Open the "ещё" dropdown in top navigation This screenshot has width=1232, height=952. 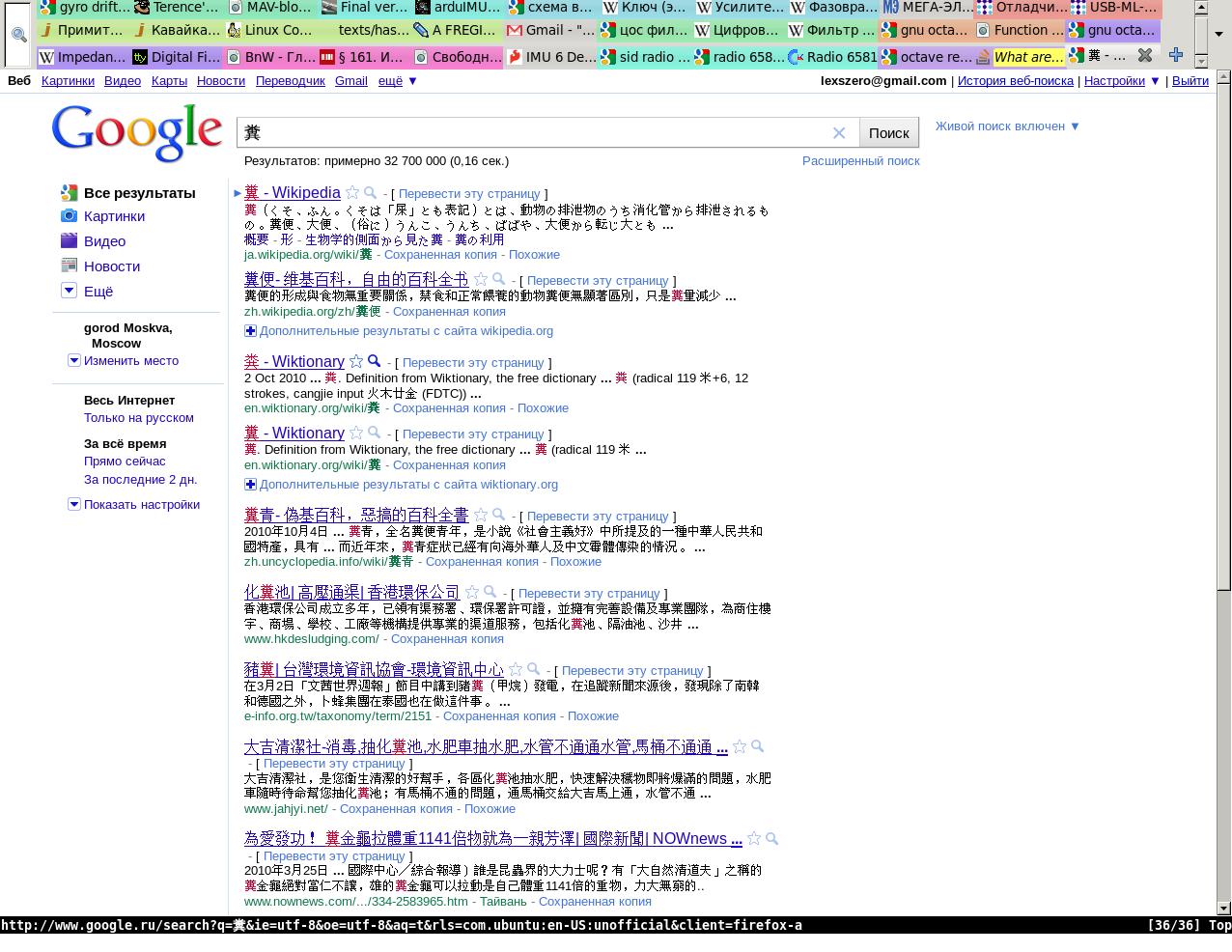pos(397,81)
